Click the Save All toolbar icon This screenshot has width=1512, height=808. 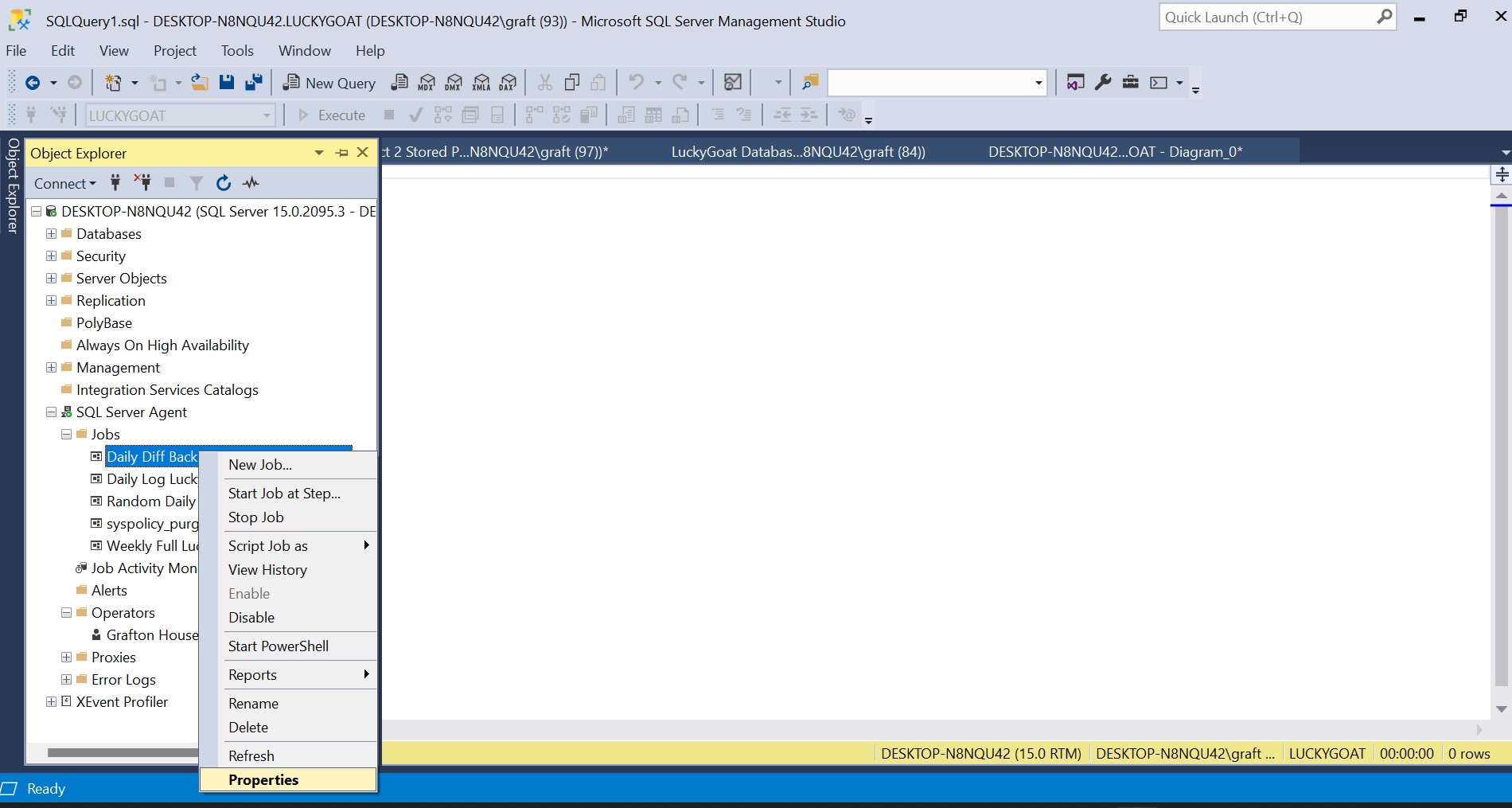[254, 83]
